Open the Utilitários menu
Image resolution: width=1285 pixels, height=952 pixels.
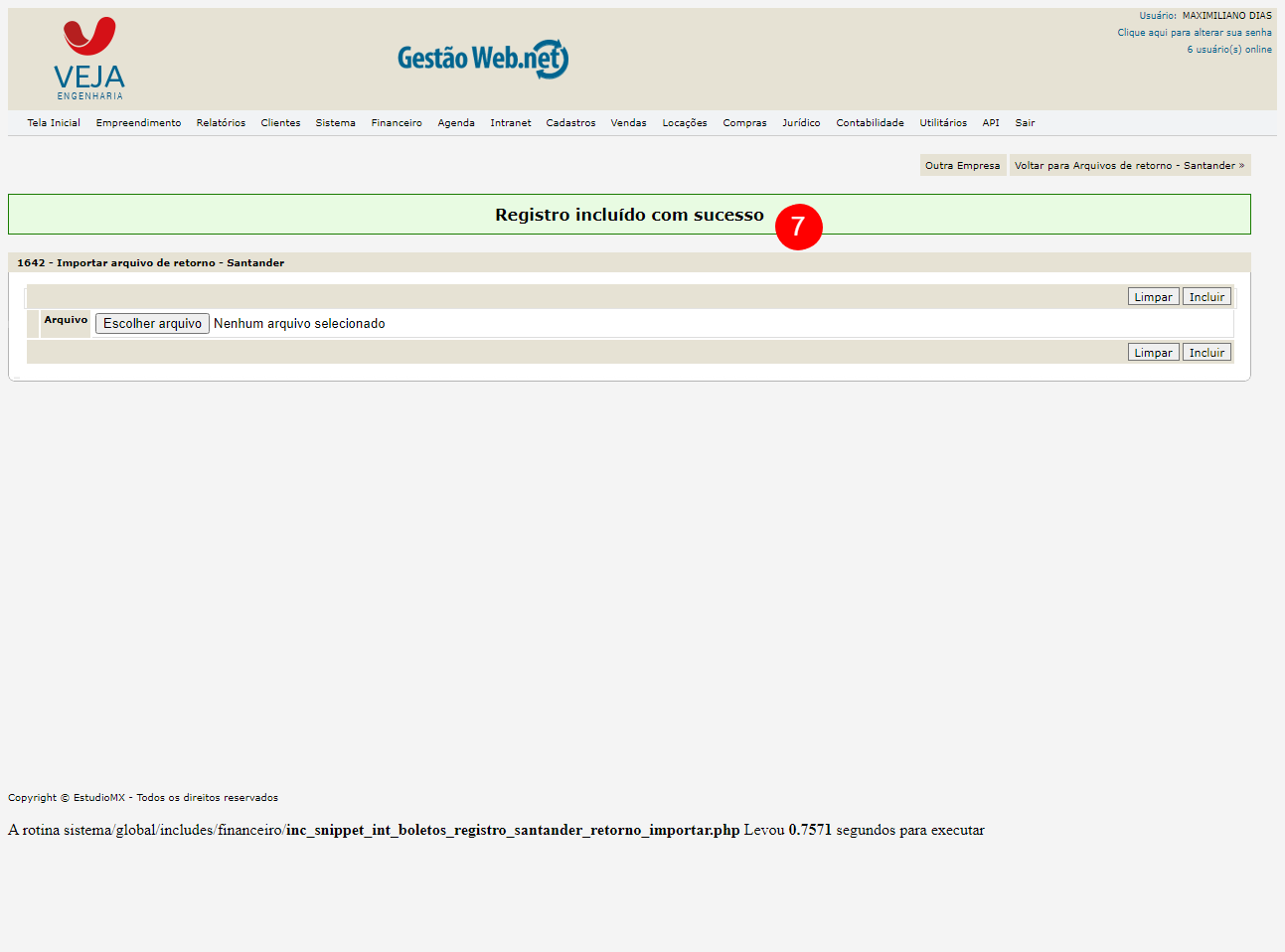coord(942,123)
